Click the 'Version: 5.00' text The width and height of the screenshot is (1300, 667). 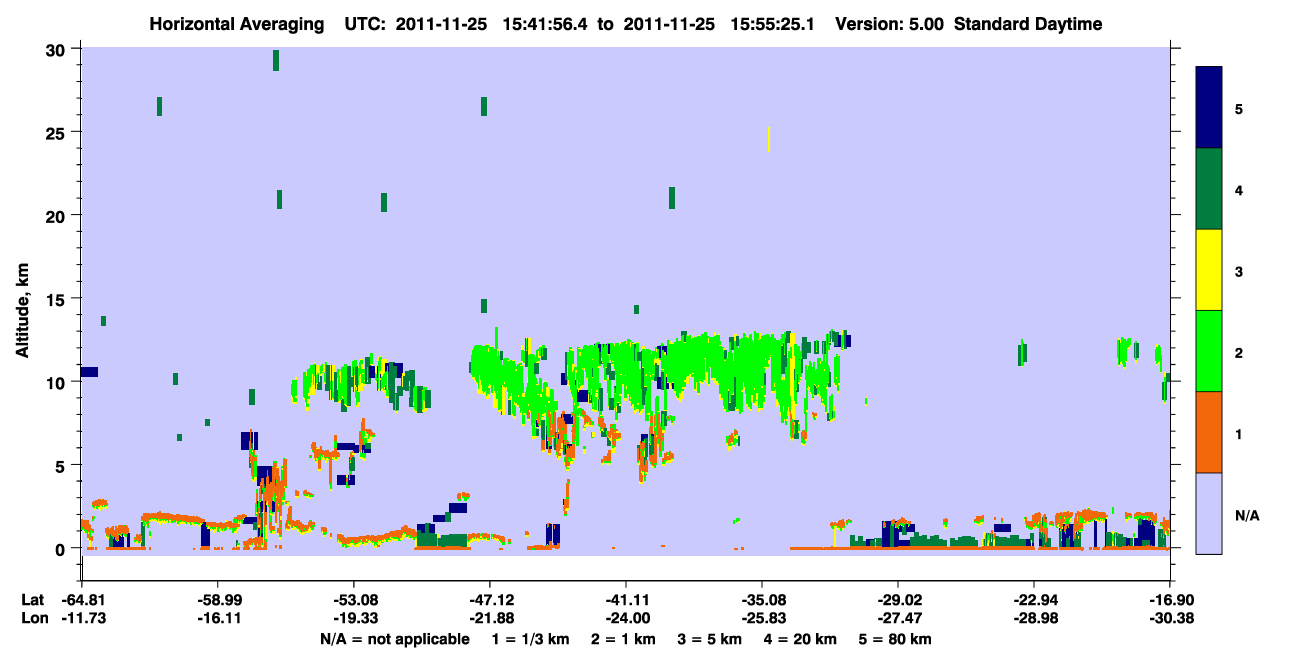coord(891,24)
